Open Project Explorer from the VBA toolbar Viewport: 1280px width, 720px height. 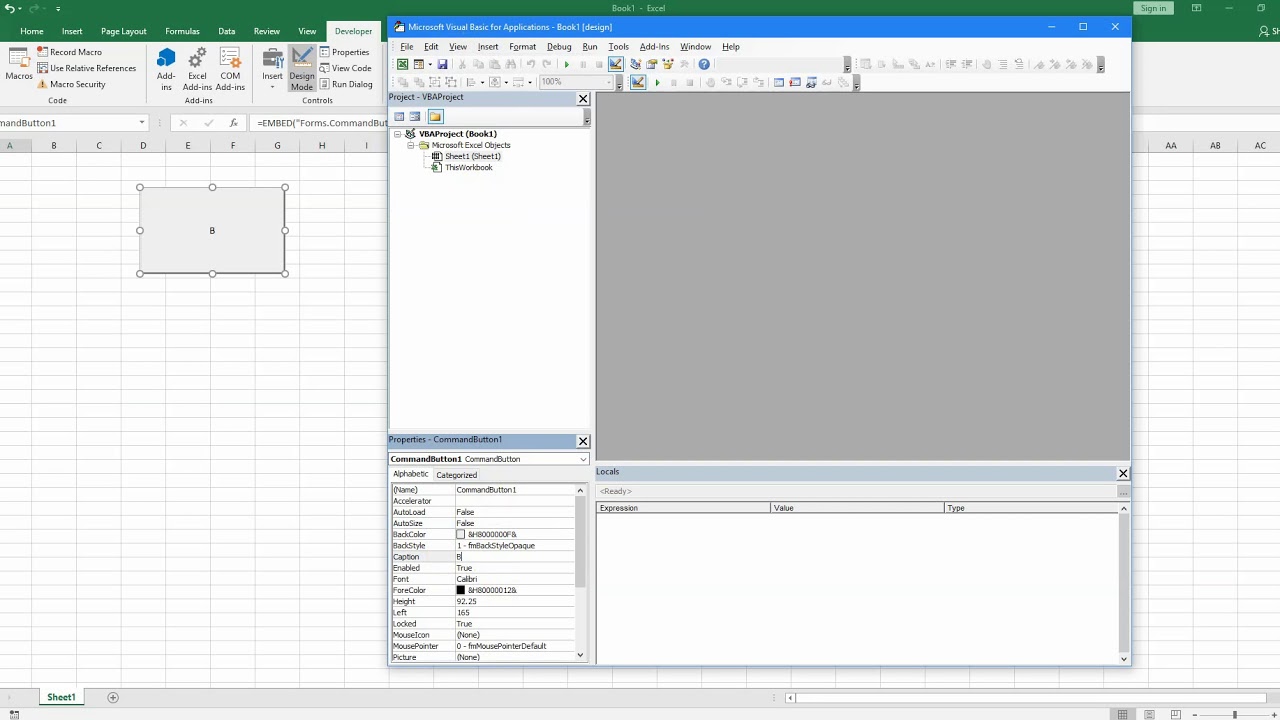point(635,64)
